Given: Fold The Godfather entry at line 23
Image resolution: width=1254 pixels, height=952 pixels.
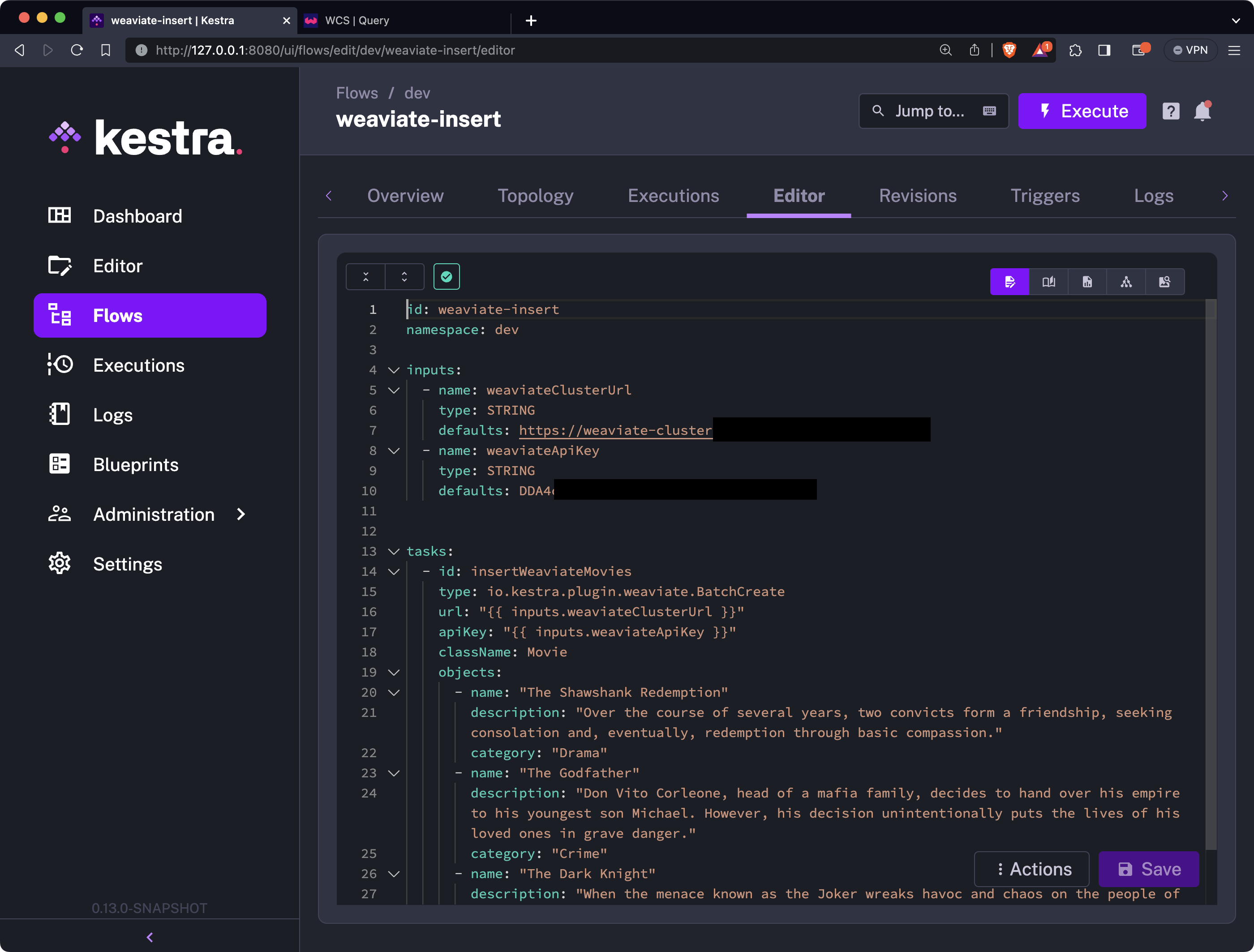Looking at the screenshot, I should (x=394, y=773).
